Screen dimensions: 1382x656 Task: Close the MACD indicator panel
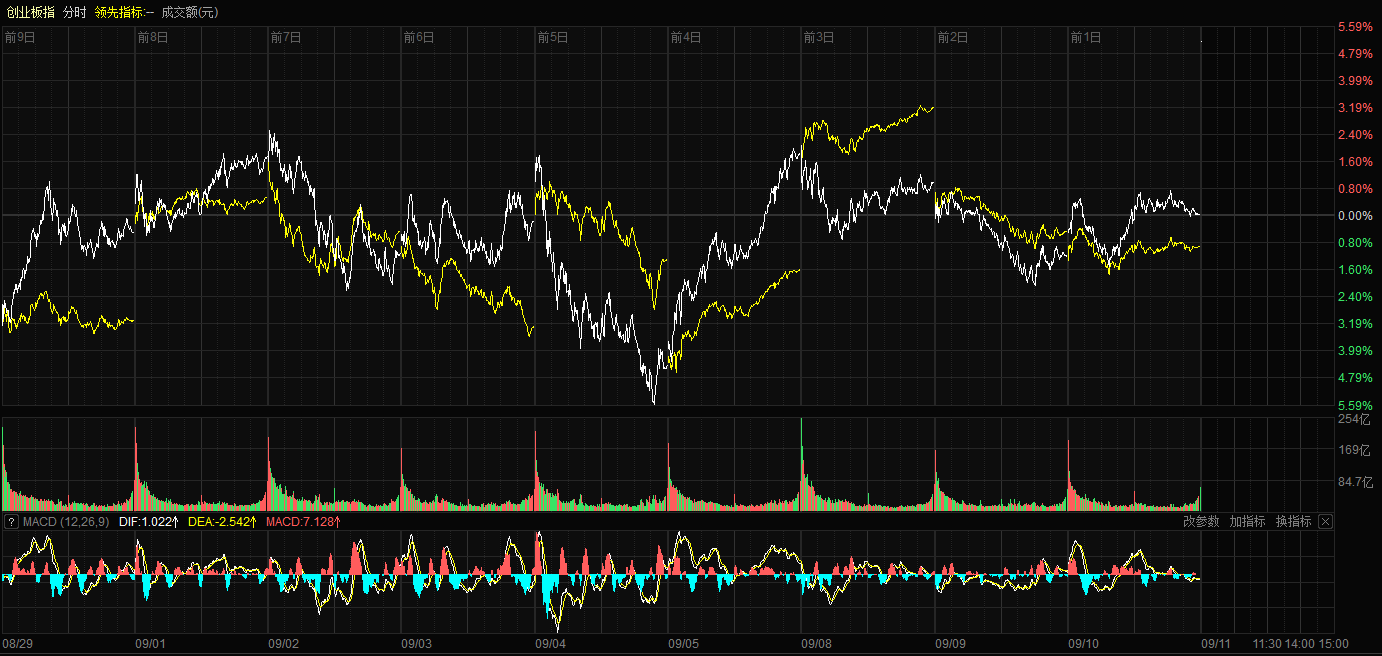click(1326, 522)
